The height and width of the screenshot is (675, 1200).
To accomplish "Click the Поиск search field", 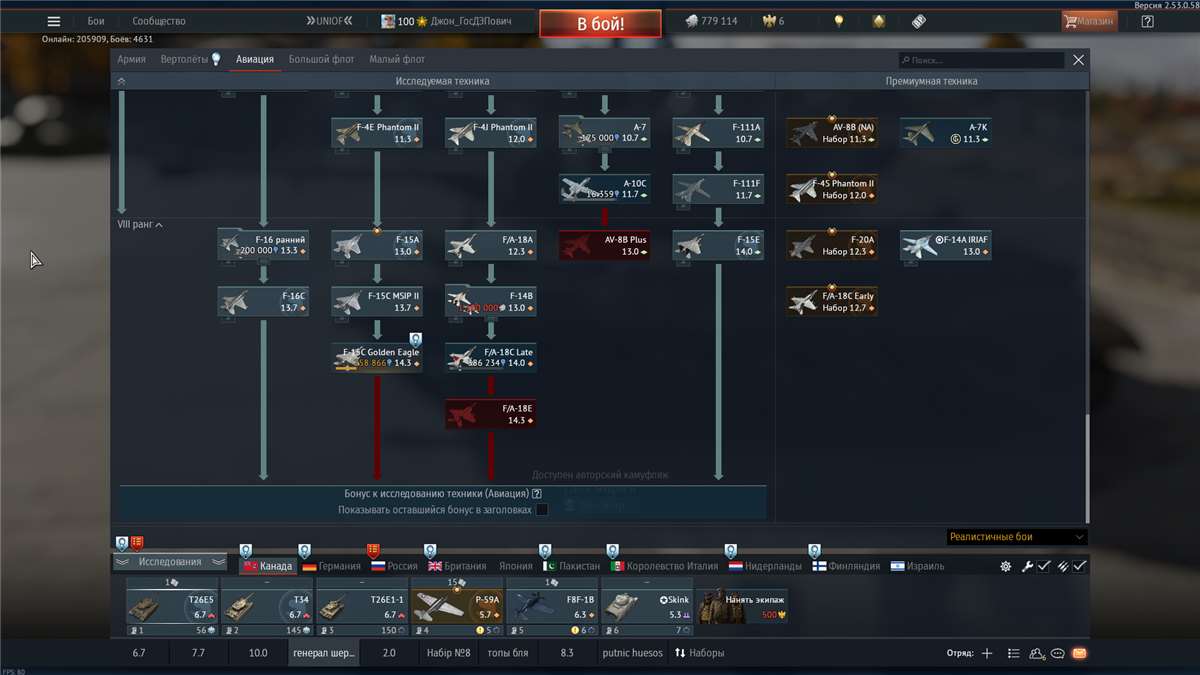I will click(980, 60).
